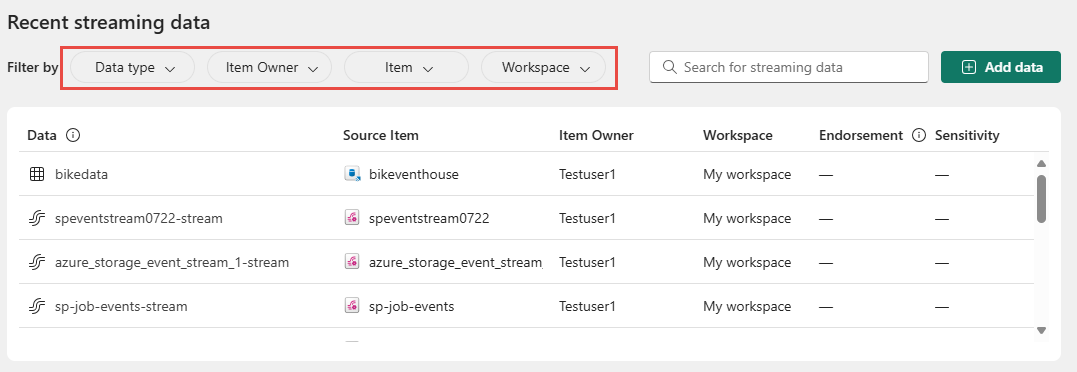This screenshot has width=1077, height=372.
Task: Open the bikedata table entry
Action: [82, 174]
